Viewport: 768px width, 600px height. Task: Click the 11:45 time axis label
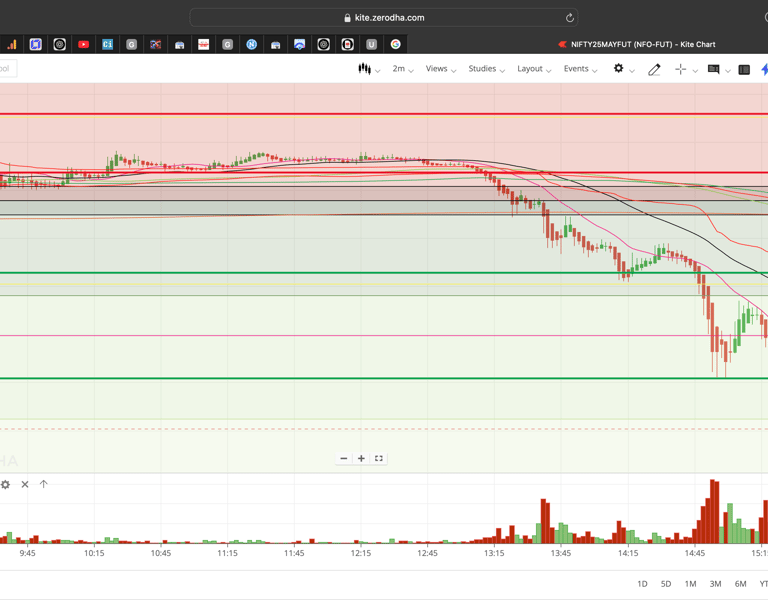tap(294, 553)
